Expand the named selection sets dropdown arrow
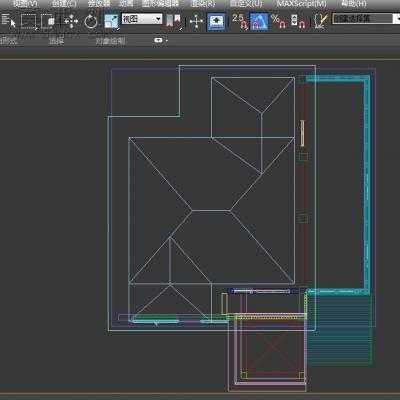The height and width of the screenshot is (400, 400). 397,18
